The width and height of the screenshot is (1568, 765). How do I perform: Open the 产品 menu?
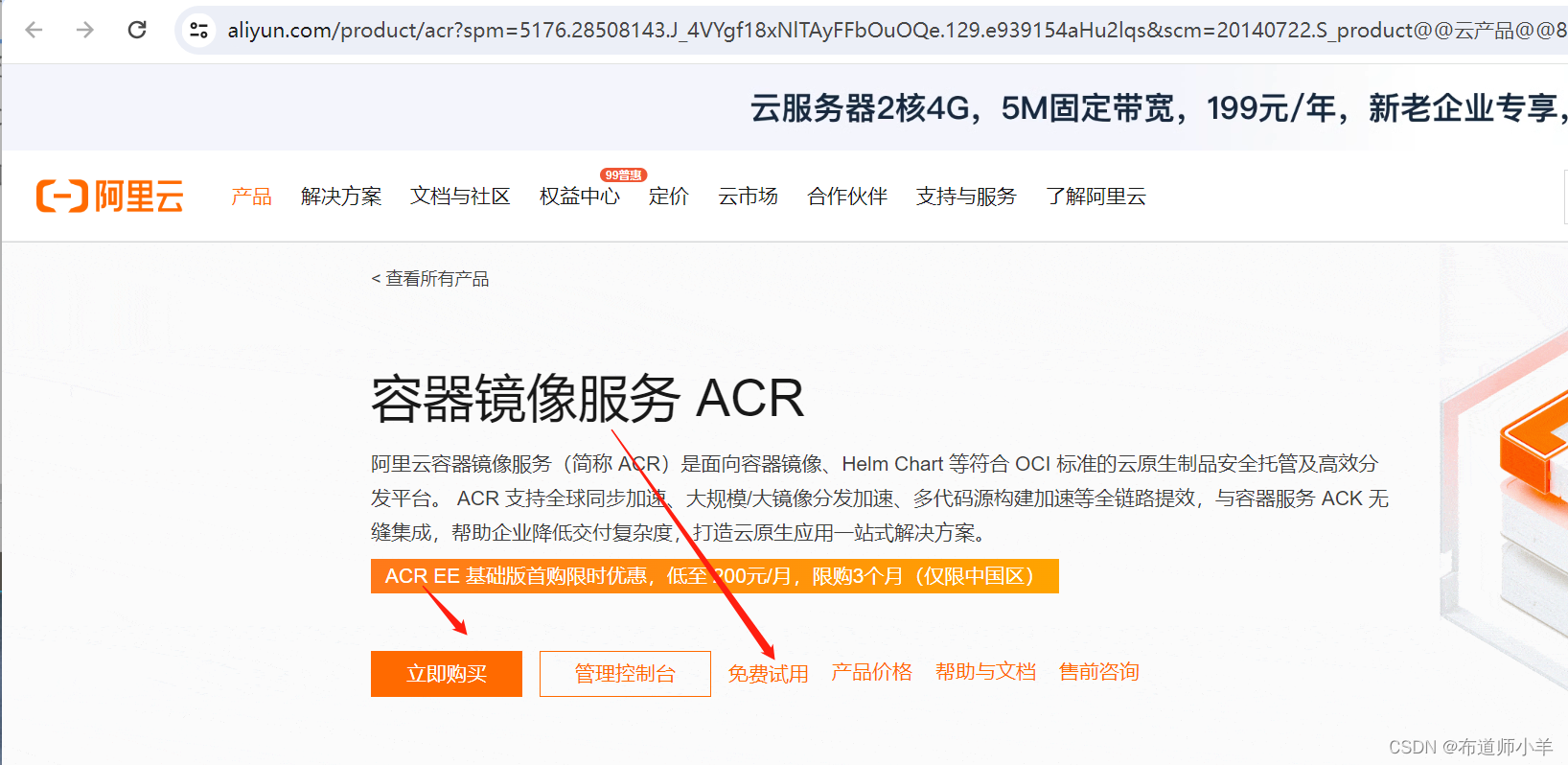(251, 197)
